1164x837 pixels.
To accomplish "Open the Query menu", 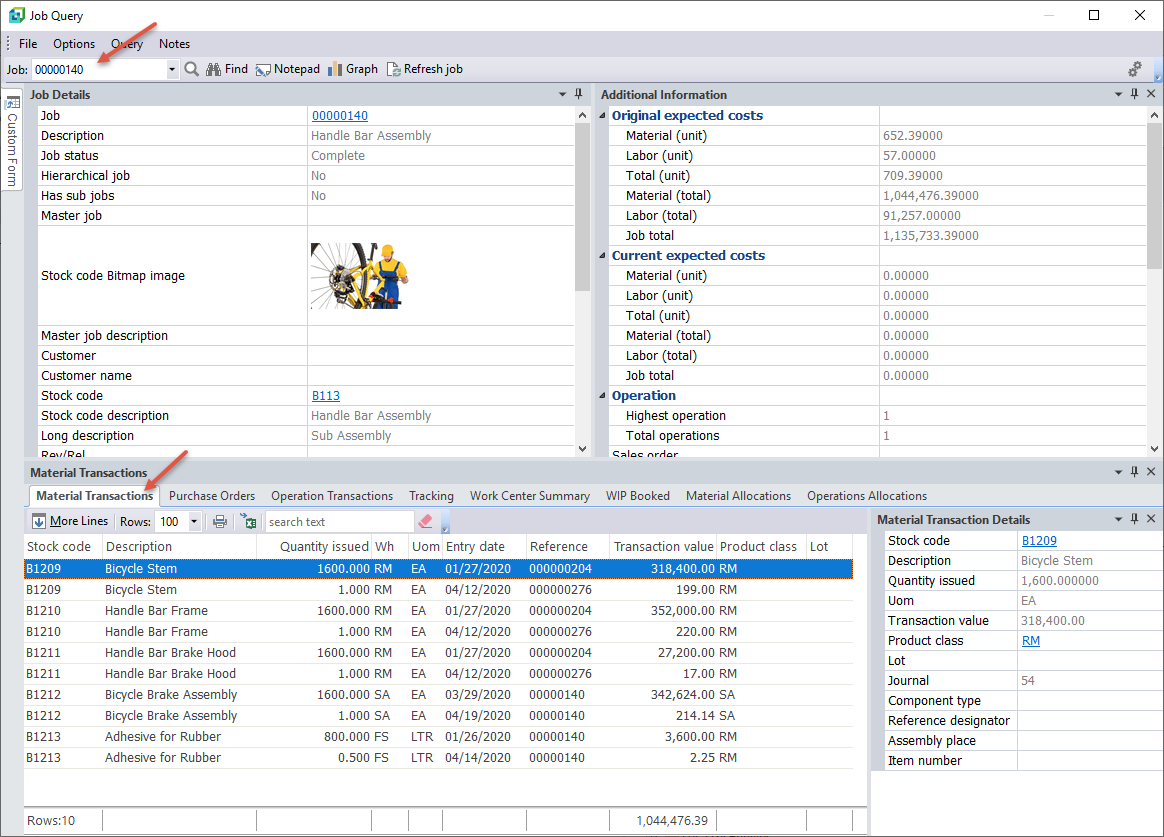I will 127,44.
